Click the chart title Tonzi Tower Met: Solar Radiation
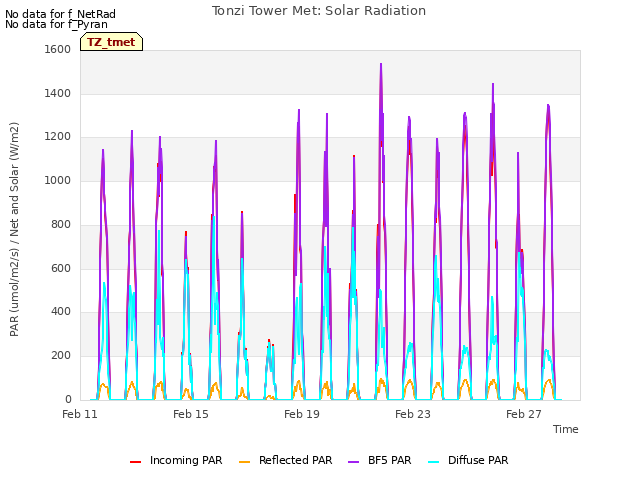640x480 pixels. point(319,11)
